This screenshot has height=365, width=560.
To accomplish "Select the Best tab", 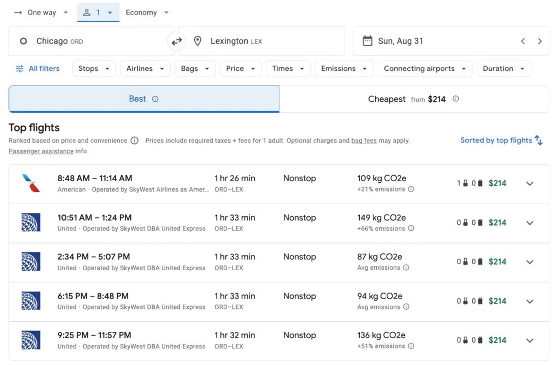I will 144,99.
